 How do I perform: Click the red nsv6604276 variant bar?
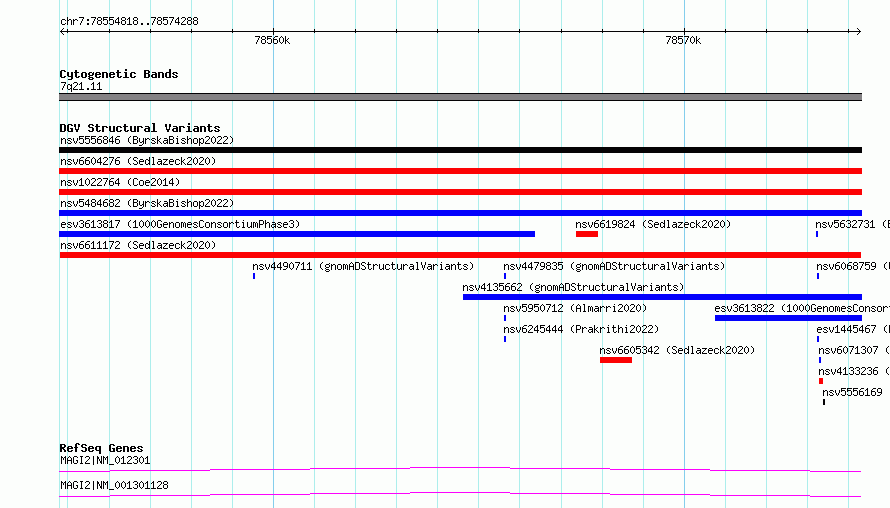pyautogui.click(x=460, y=171)
